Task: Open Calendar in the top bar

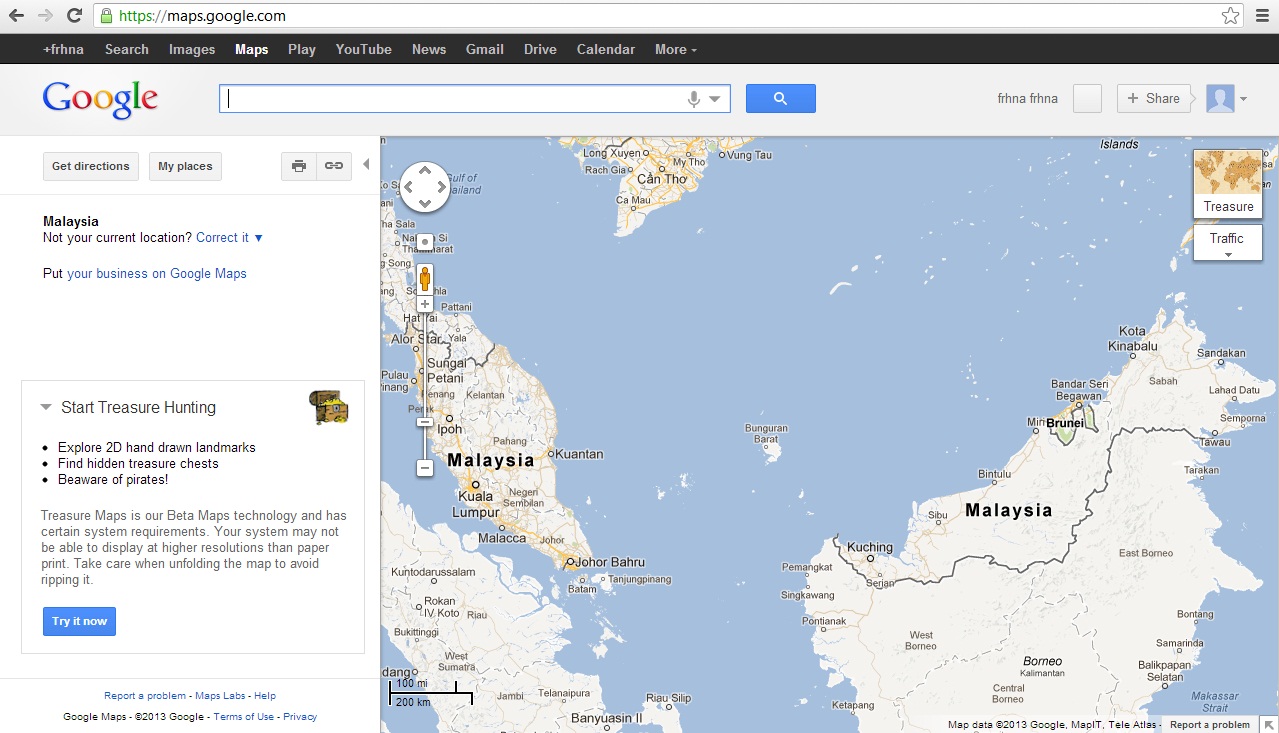Action: click(x=606, y=49)
